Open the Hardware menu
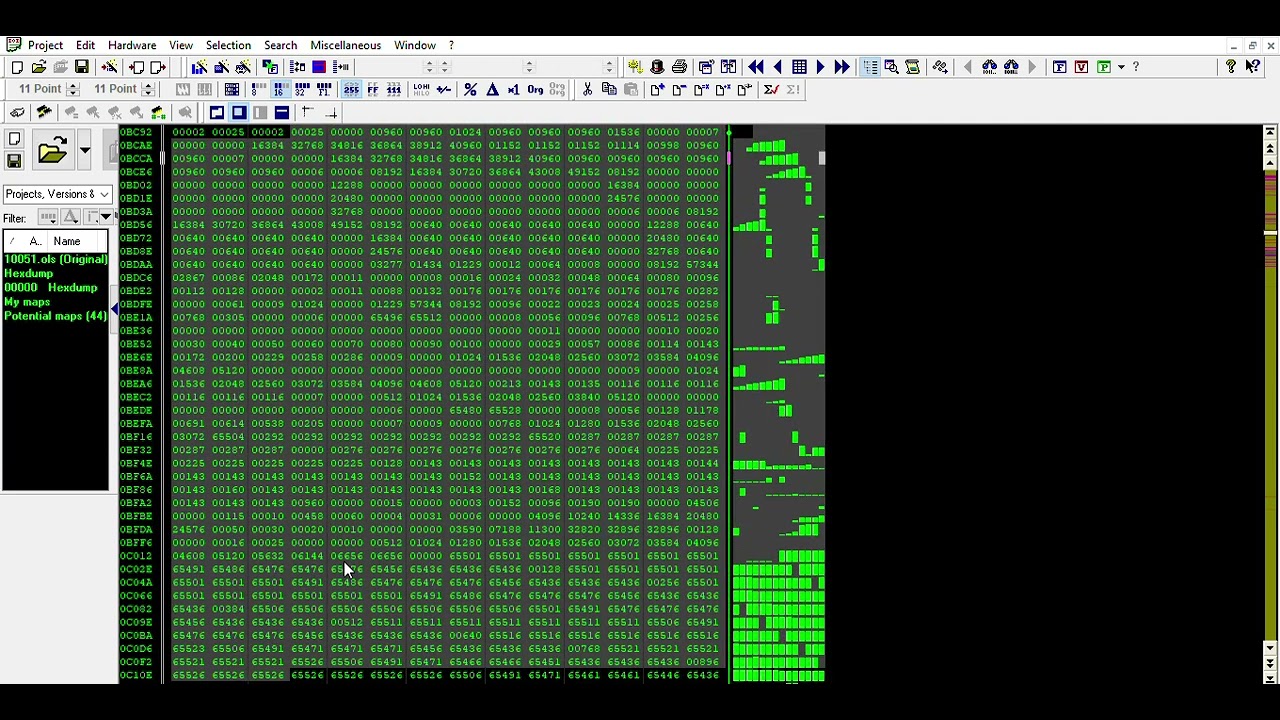Screen dimensions: 1280x720 (x=132, y=45)
